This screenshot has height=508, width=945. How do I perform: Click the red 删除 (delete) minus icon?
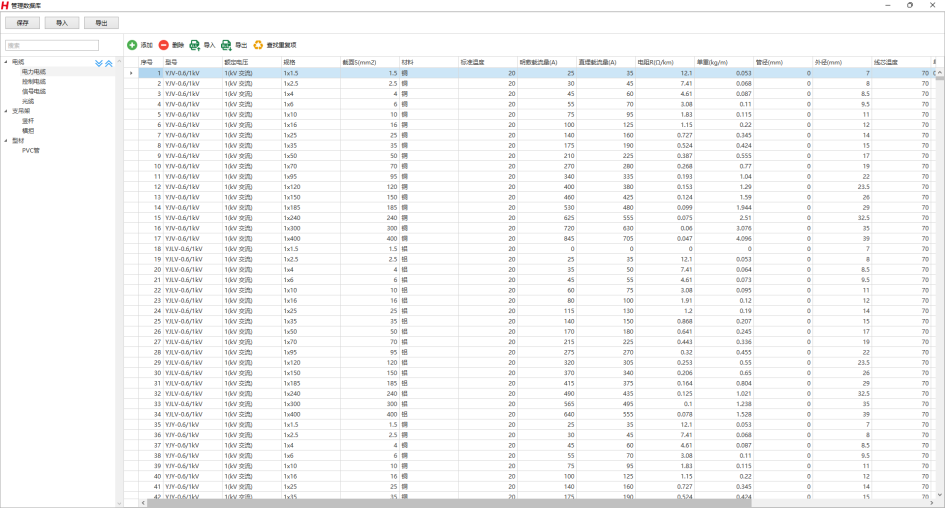(x=164, y=45)
